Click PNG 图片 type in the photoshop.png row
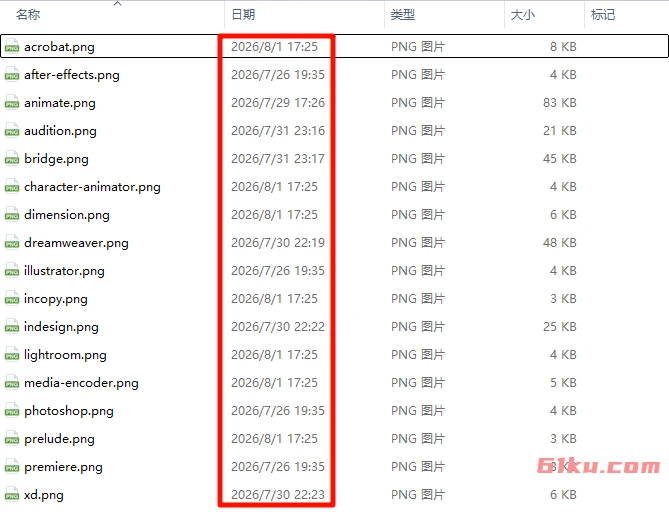 418,411
